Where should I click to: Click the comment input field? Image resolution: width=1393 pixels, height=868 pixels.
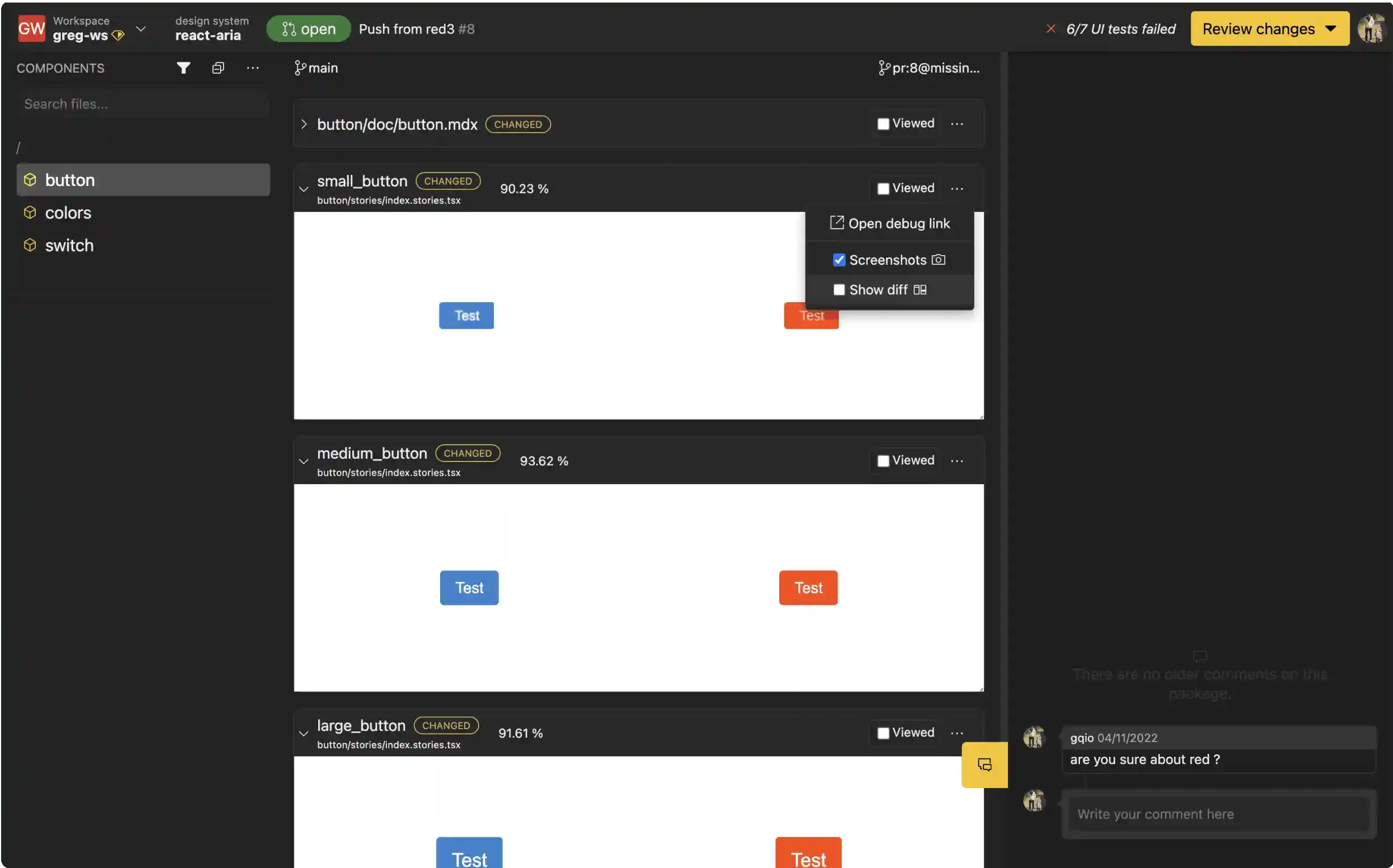click(x=1217, y=814)
